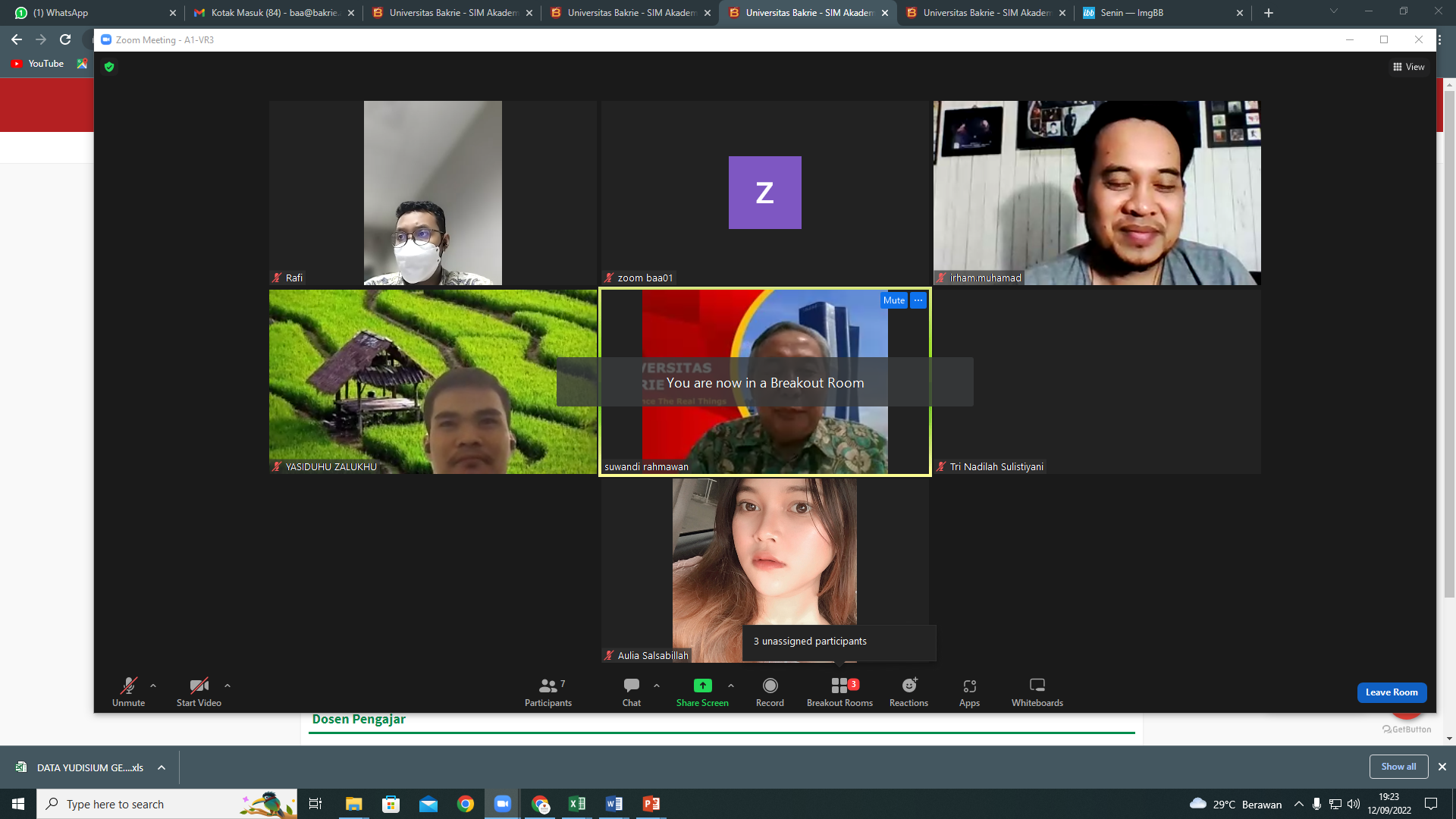Click Tri Nadilah Sulistiyani name label

click(996, 467)
